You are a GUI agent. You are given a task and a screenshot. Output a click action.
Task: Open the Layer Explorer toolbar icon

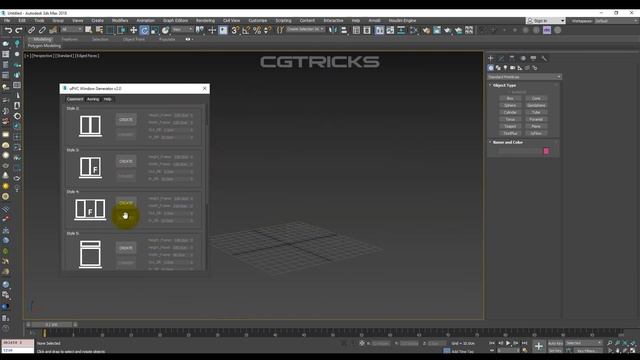367,30
